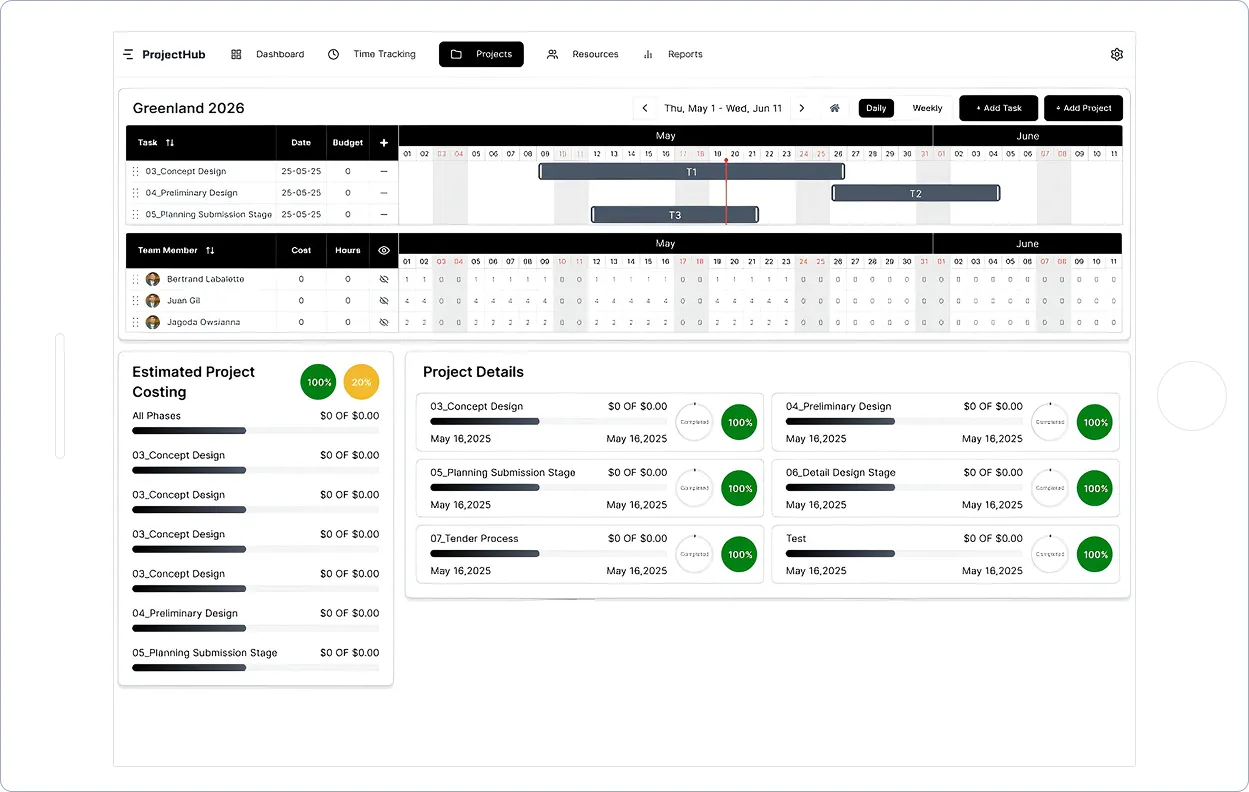Grab the drag handle for 04_Preliminary Design
The height and width of the screenshot is (792, 1249).
[x=136, y=193]
